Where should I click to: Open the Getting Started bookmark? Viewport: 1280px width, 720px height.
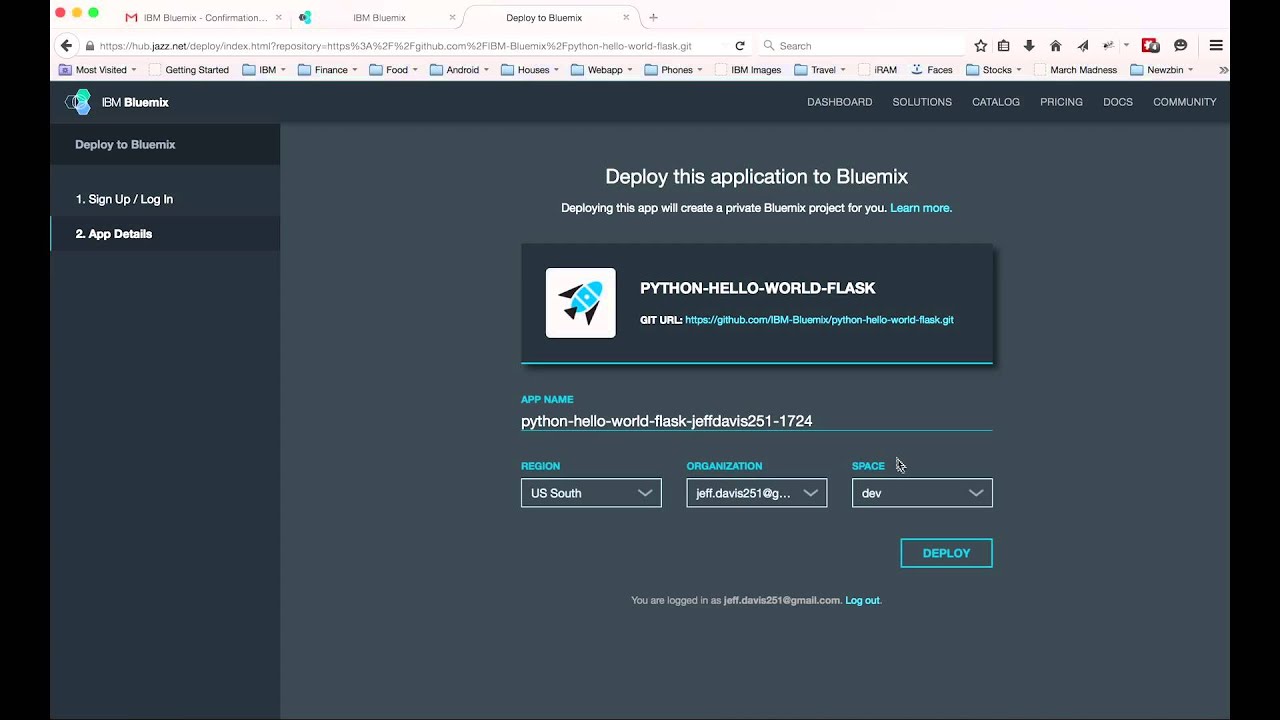189,70
